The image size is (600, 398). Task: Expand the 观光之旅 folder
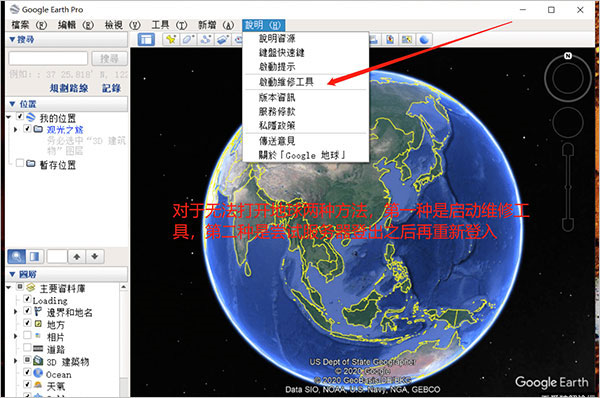[15, 129]
